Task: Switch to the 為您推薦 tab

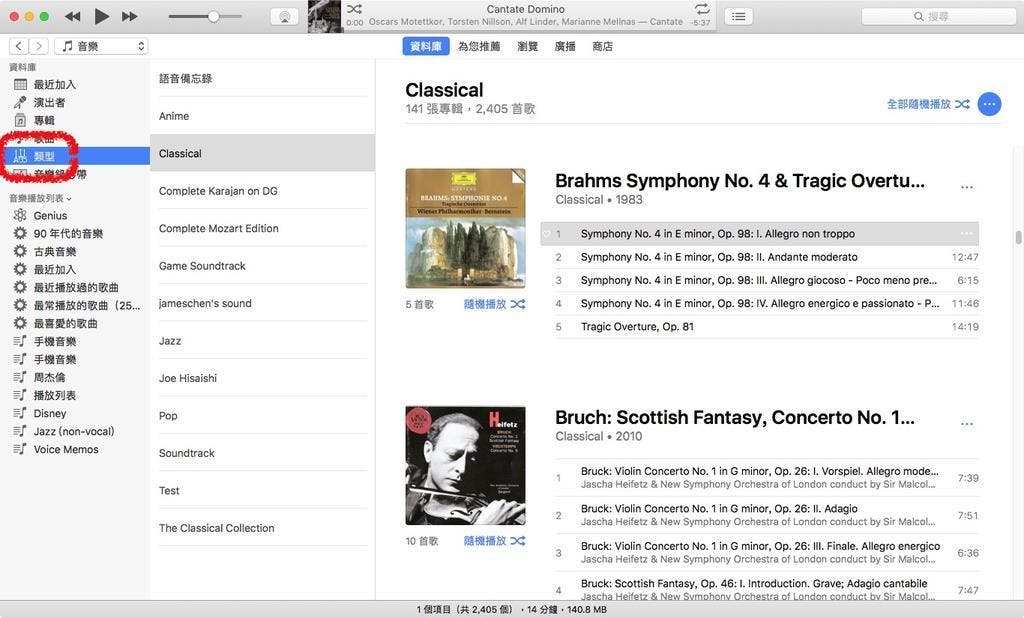Action: tap(479, 46)
